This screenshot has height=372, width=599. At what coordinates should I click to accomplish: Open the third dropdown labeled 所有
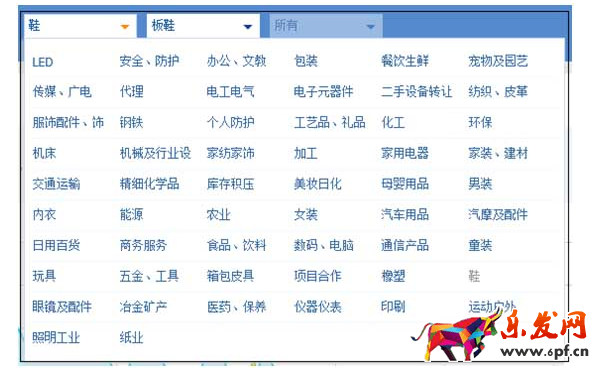pos(326,26)
